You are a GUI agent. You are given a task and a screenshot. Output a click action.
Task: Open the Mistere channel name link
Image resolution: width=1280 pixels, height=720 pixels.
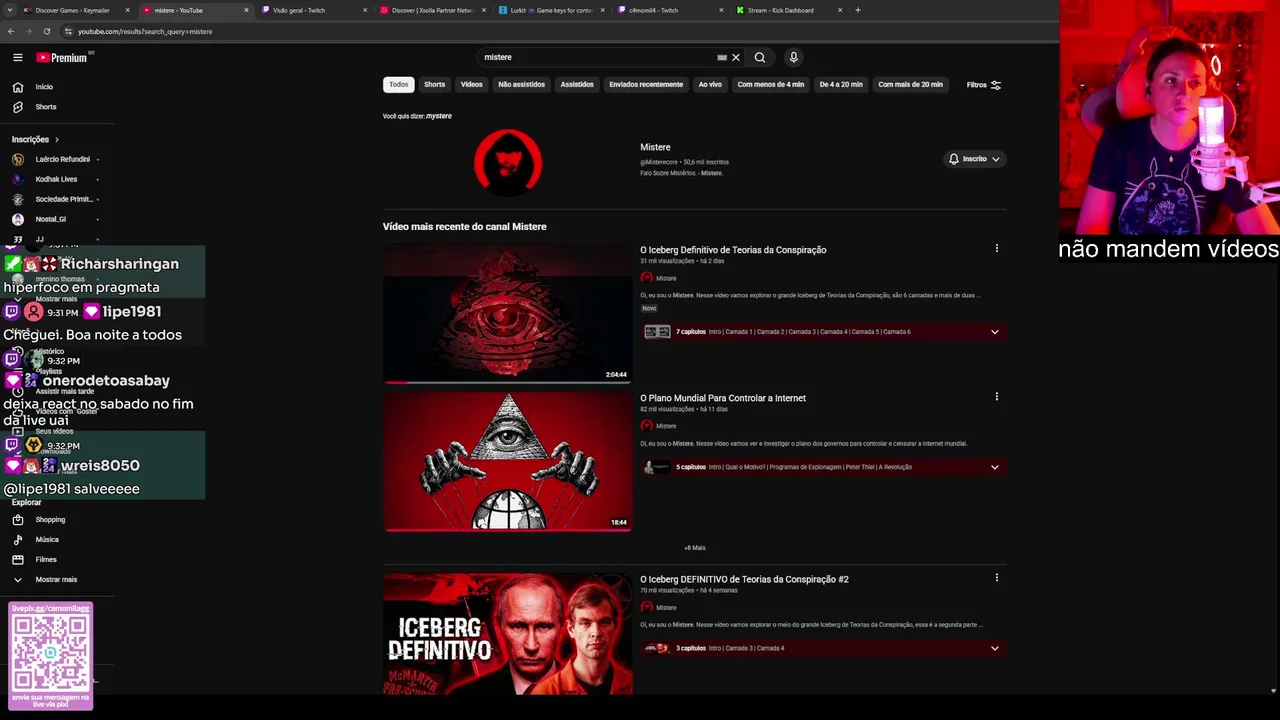655,147
